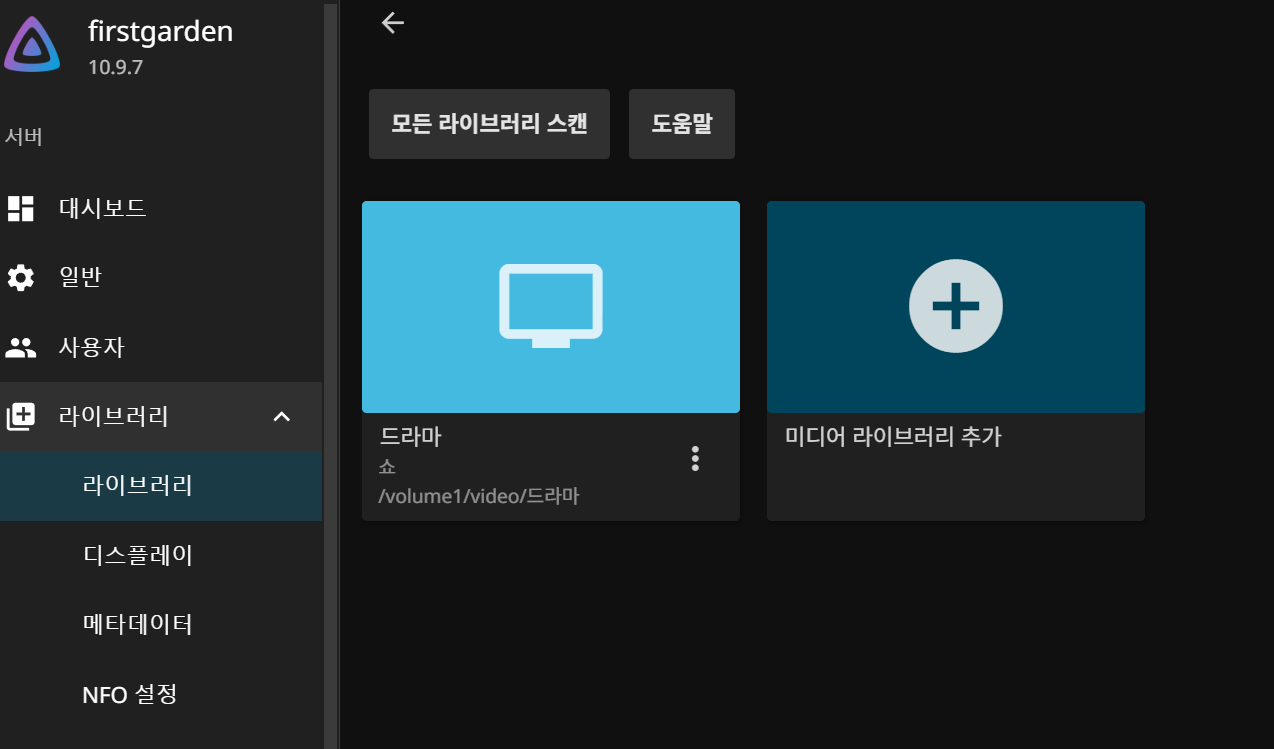Click the firstgarden server name
The width and height of the screenshot is (1274, 749).
pos(160,31)
